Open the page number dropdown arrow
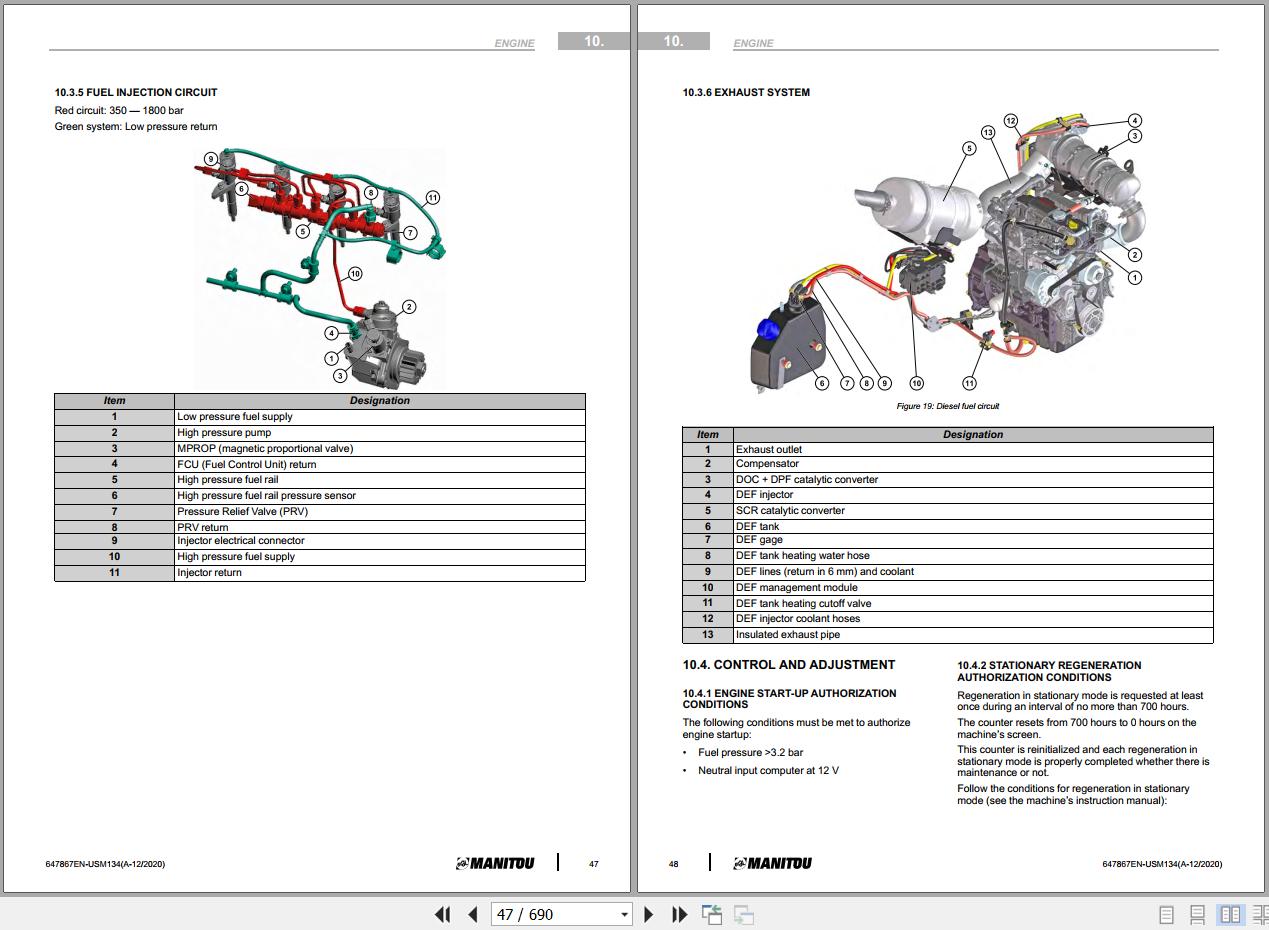Image resolution: width=1269 pixels, height=930 pixels. 624,914
